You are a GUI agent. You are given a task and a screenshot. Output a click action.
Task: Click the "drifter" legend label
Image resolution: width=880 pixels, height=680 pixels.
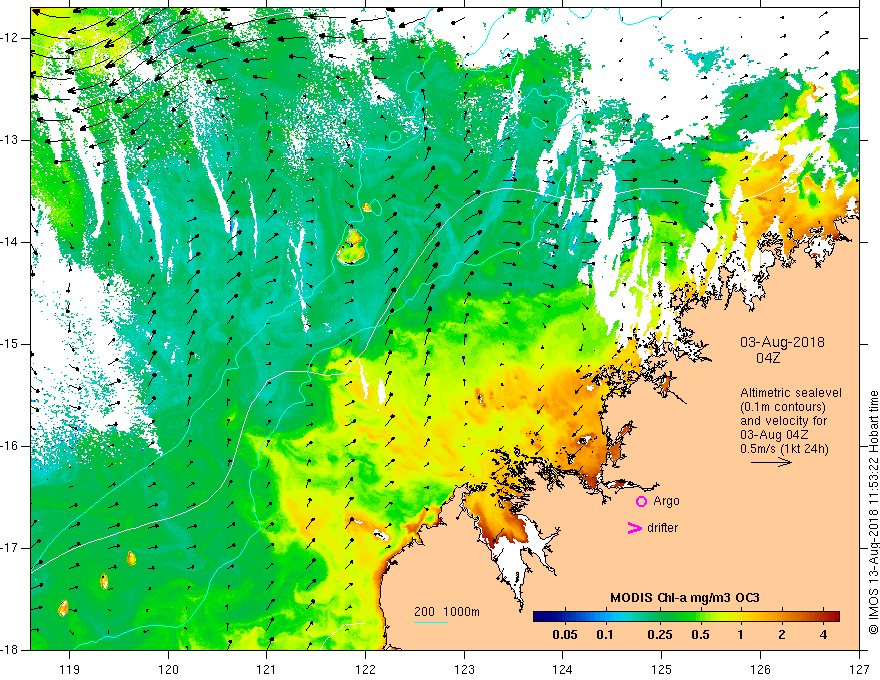pos(662,528)
